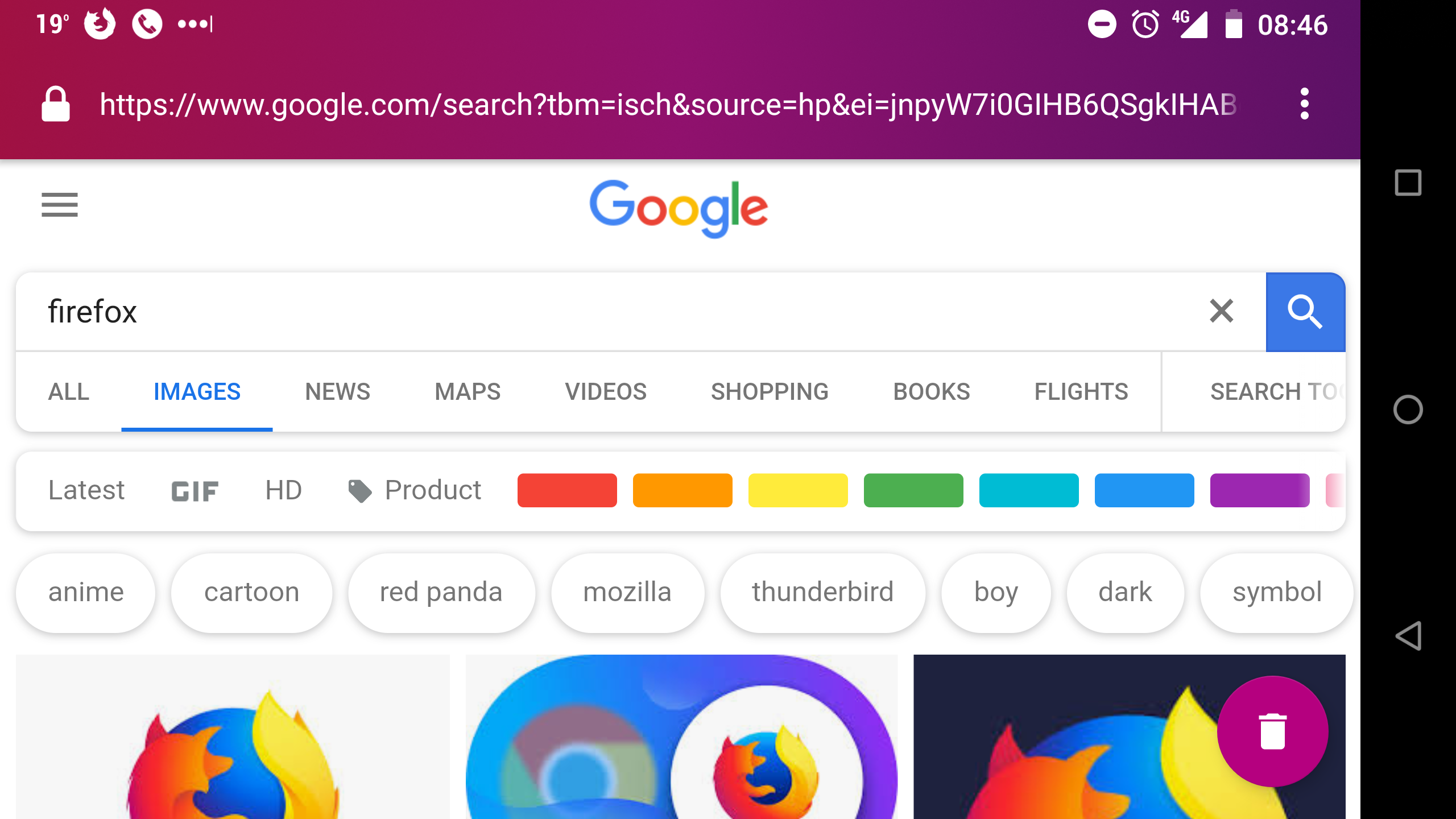Screen dimensions: 1456x819
Task: Open the ALL search results
Action: [68, 392]
